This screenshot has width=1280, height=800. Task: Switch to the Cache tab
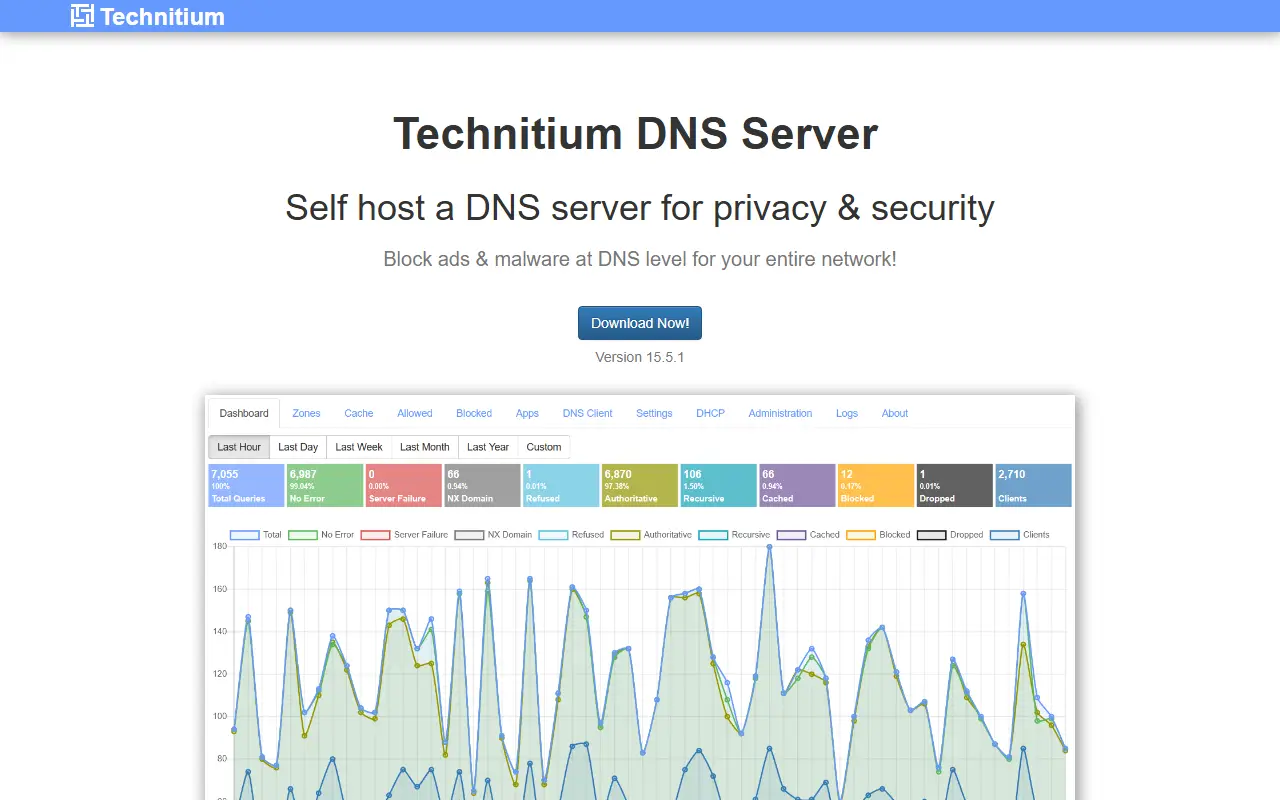359,413
